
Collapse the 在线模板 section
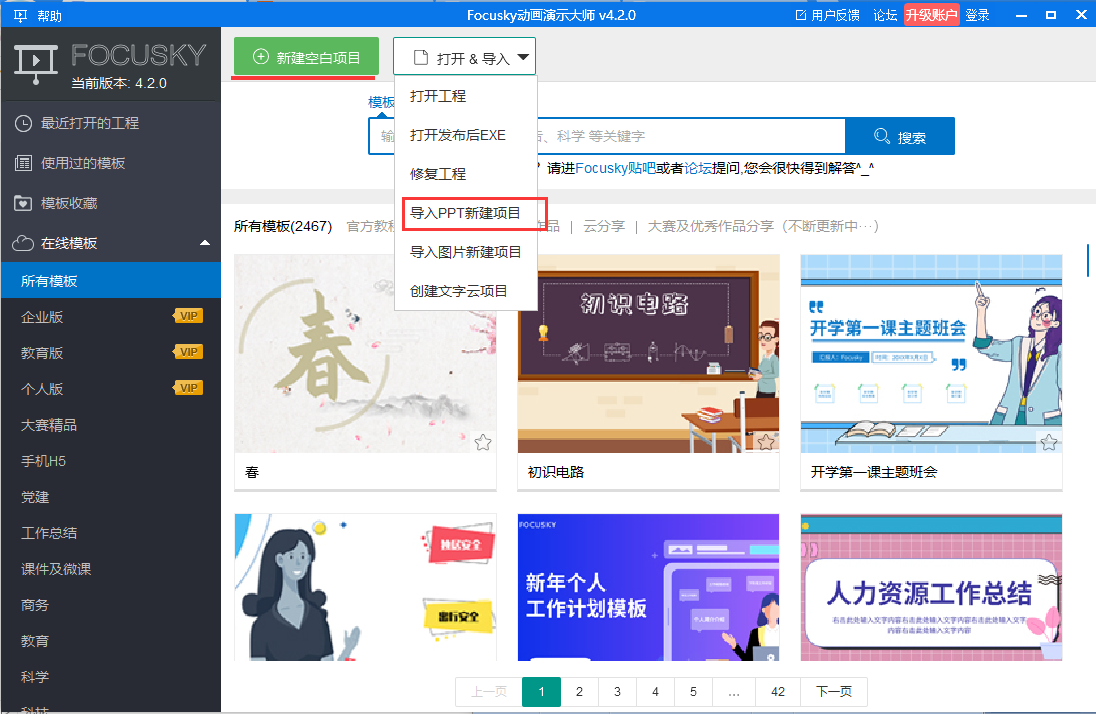click(x=205, y=242)
